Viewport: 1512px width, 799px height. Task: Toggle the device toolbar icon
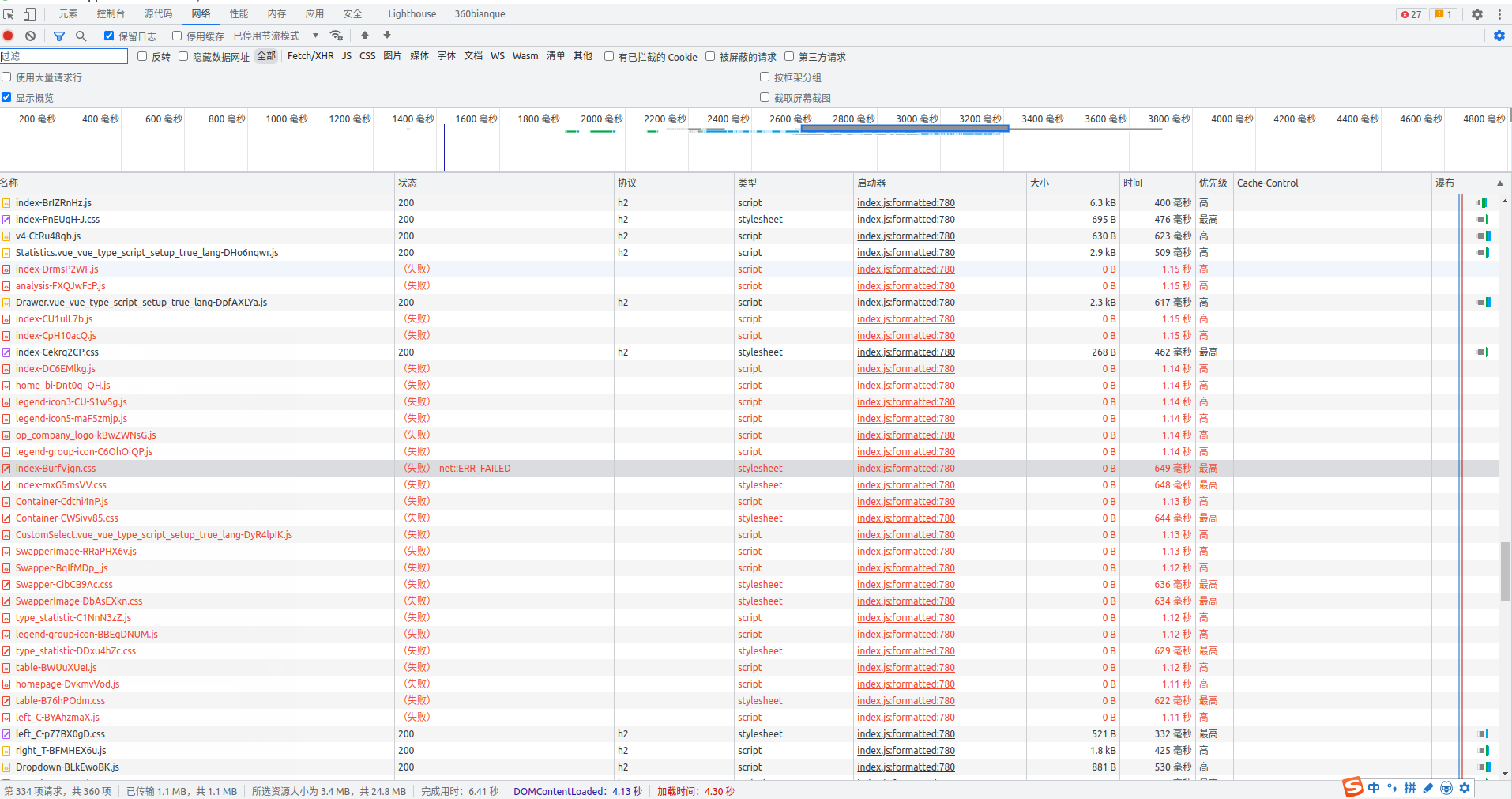pyautogui.click(x=29, y=13)
